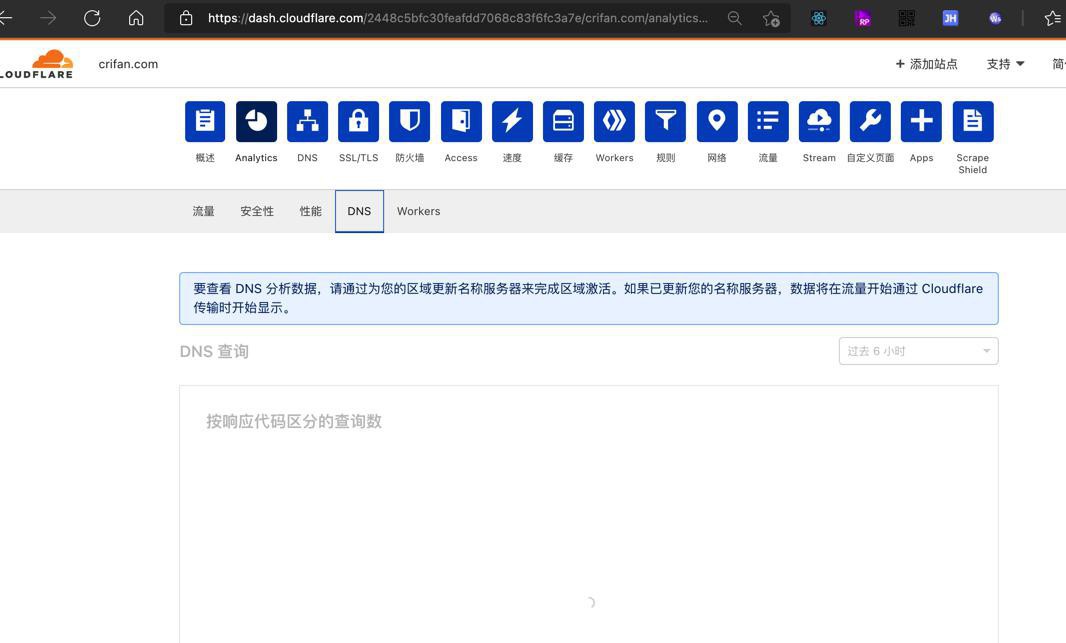Switch to the Workers analytics tab
Viewport: 1066px width, 643px height.
point(419,211)
